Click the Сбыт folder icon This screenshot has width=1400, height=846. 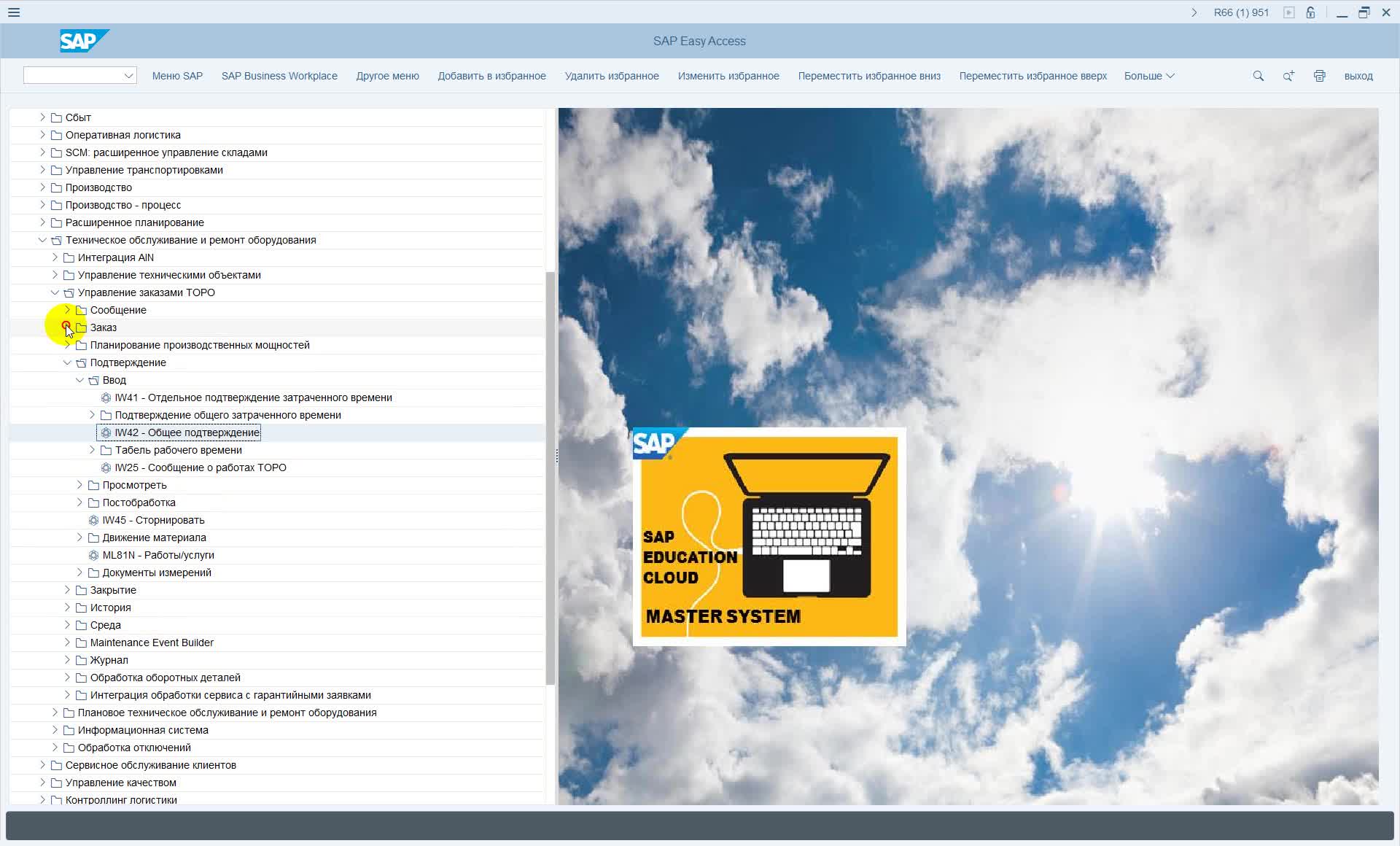pyautogui.click(x=56, y=117)
